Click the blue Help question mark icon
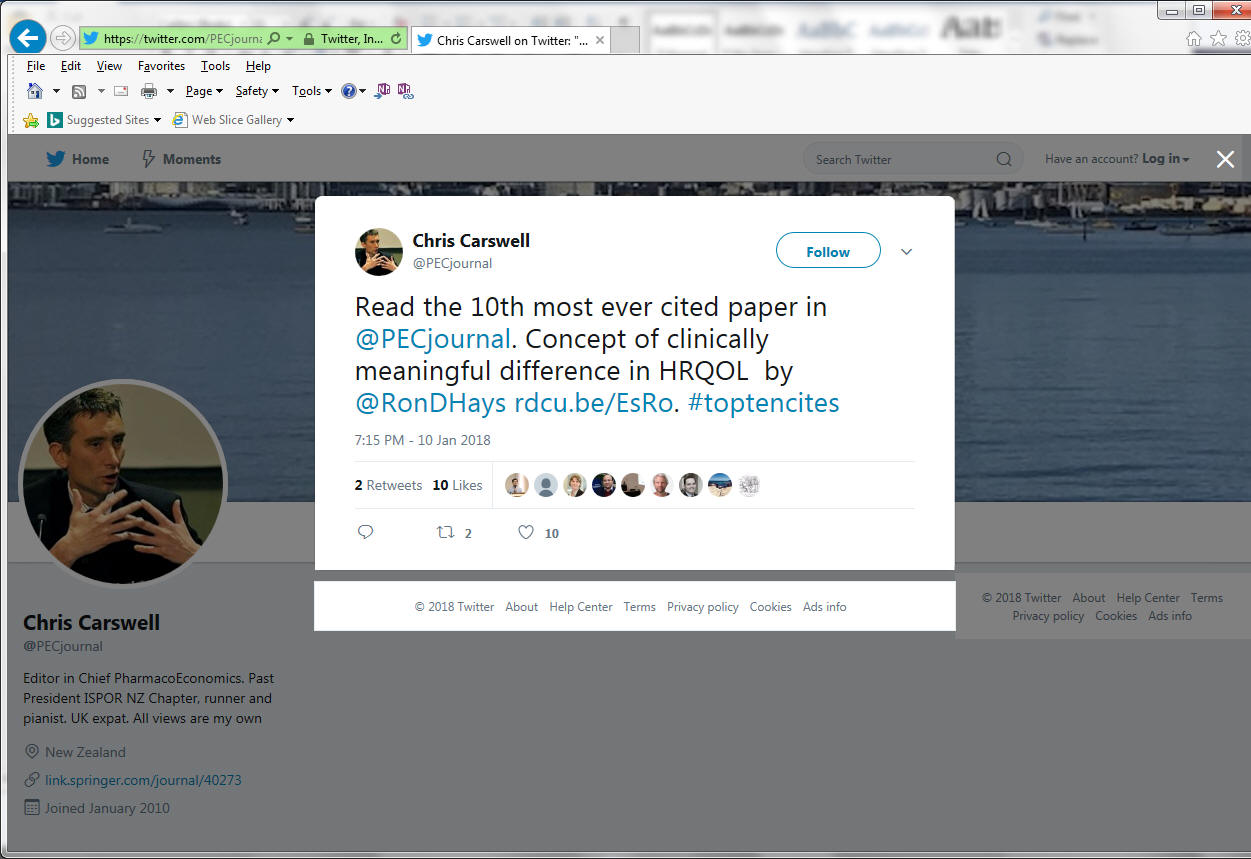This screenshot has height=859, width=1251. [348, 91]
